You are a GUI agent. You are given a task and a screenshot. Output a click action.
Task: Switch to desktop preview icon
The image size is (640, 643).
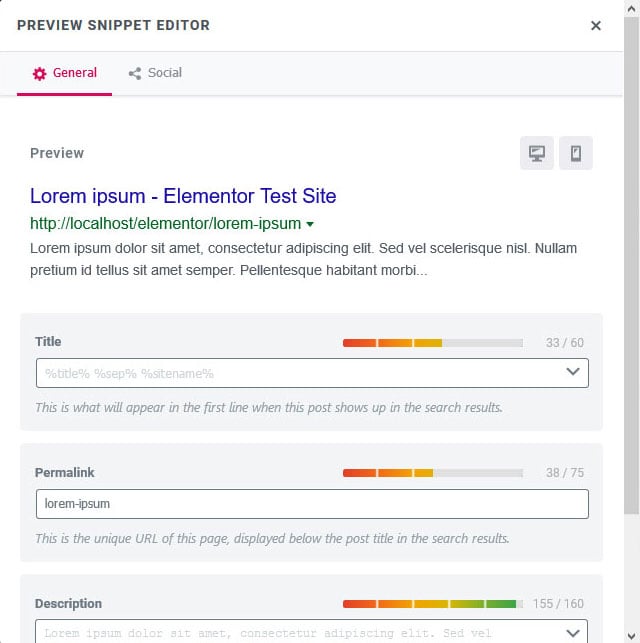(x=537, y=154)
